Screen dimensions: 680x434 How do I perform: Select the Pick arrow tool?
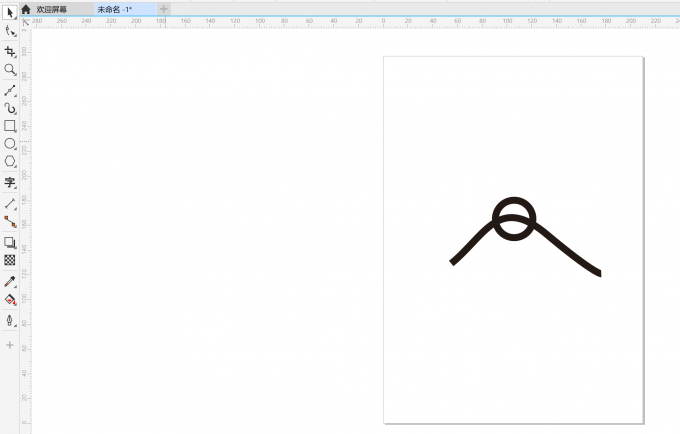(10, 13)
